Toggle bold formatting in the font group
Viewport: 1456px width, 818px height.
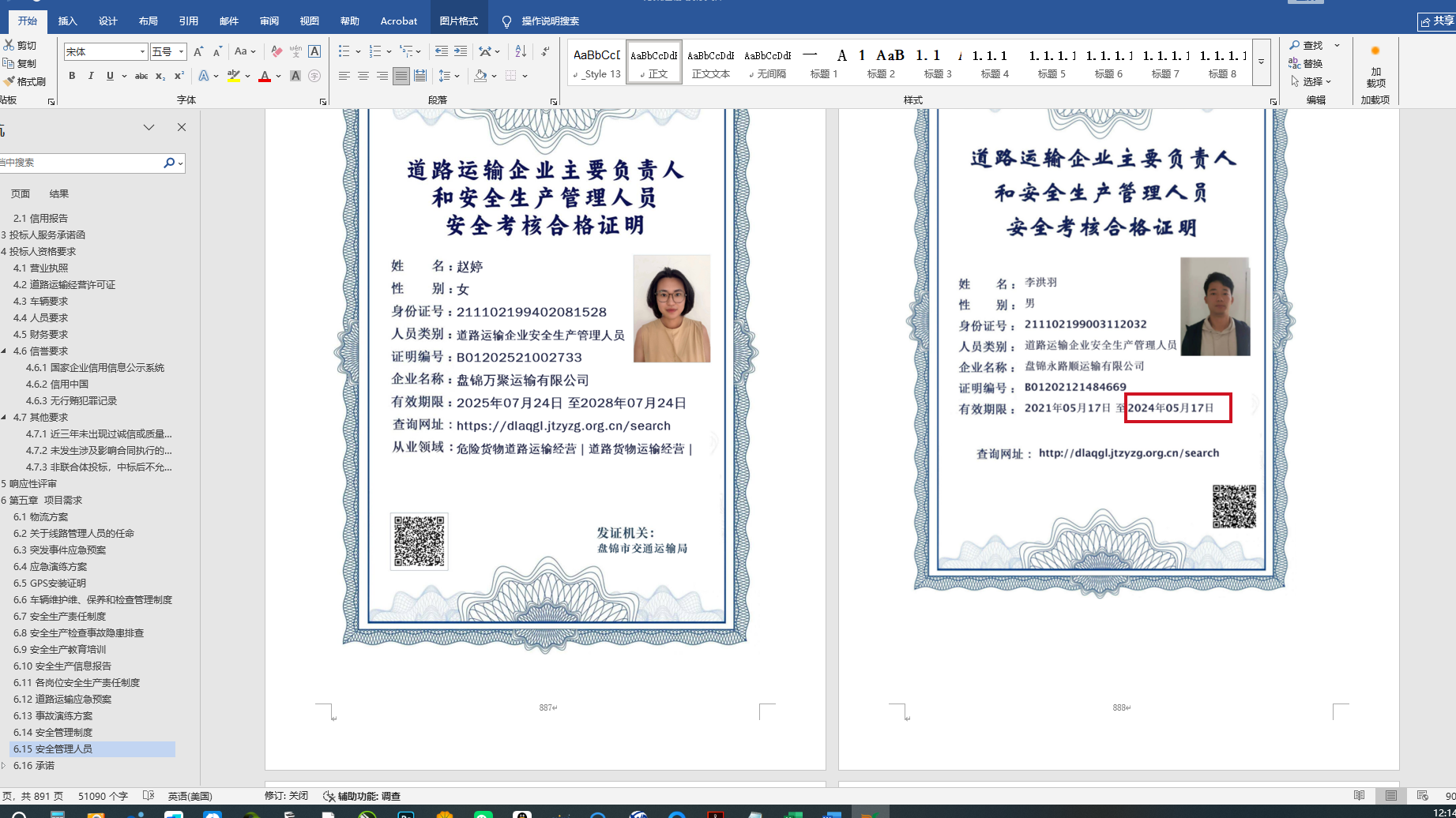point(72,76)
